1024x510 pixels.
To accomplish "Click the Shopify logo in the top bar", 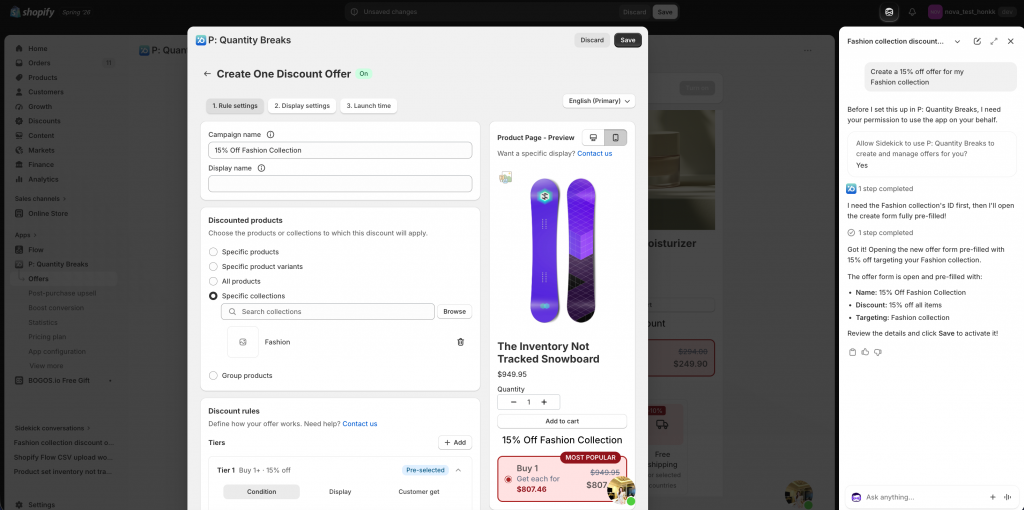I will [x=32, y=12].
